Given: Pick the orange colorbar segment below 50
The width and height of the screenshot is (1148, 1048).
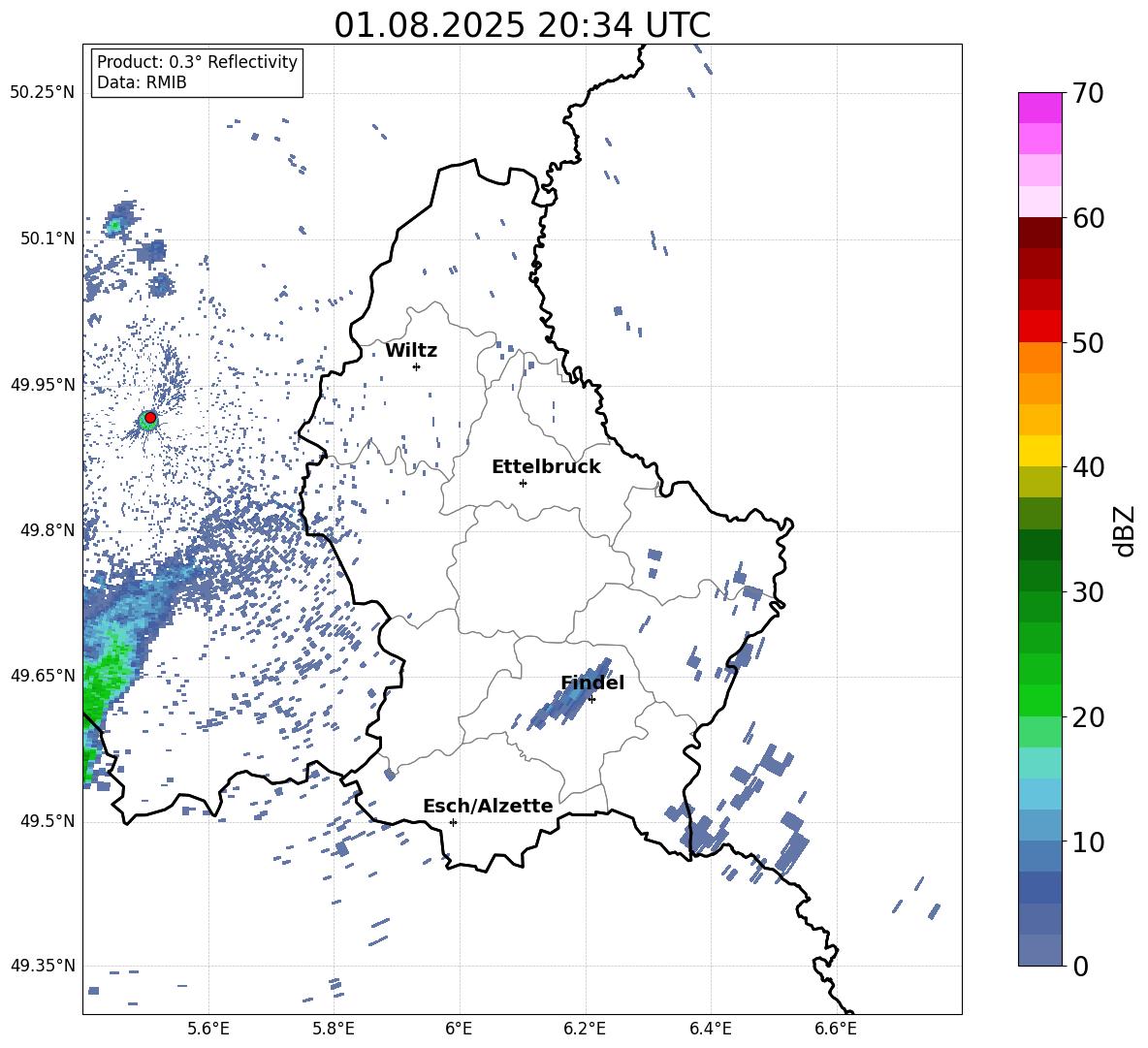Looking at the screenshot, I should coord(1039,357).
